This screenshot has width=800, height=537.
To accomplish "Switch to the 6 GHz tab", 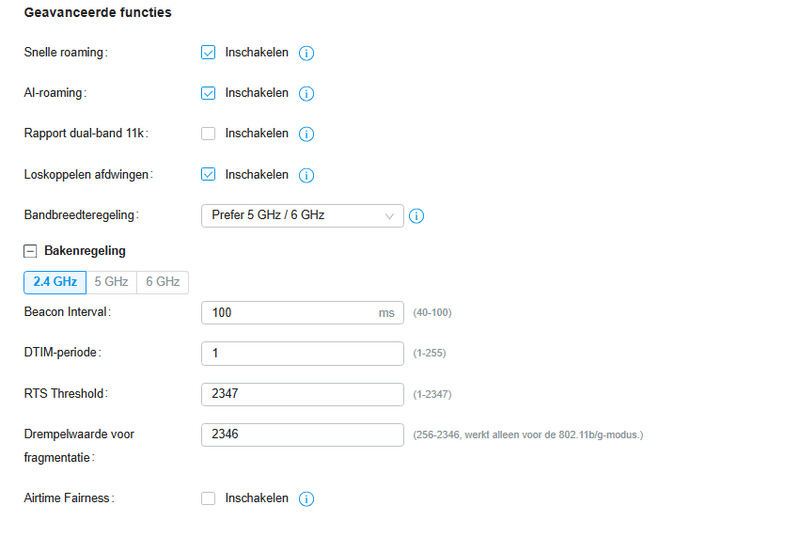I will [162, 282].
